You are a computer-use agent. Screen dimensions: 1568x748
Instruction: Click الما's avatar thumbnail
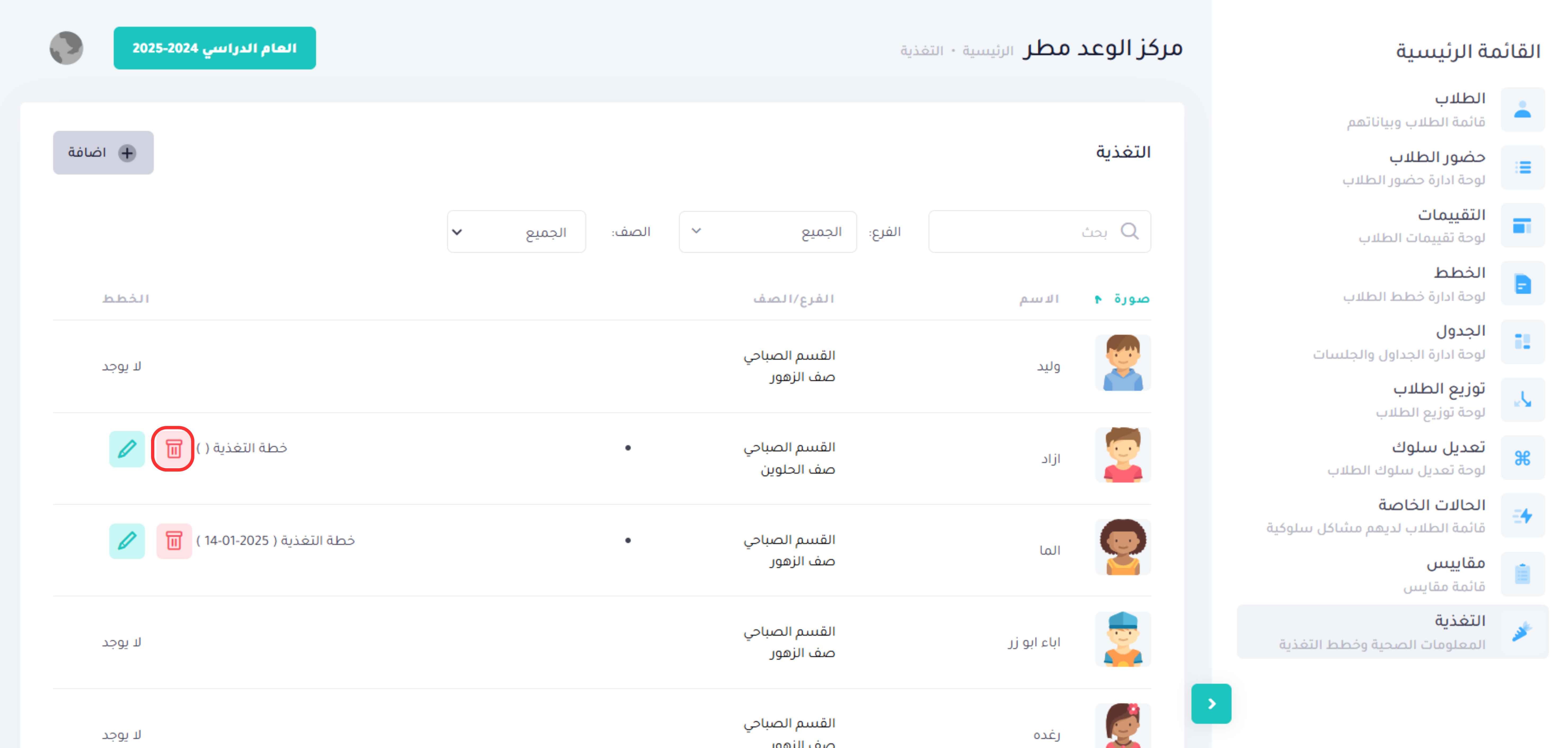(x=1122, y=547)
